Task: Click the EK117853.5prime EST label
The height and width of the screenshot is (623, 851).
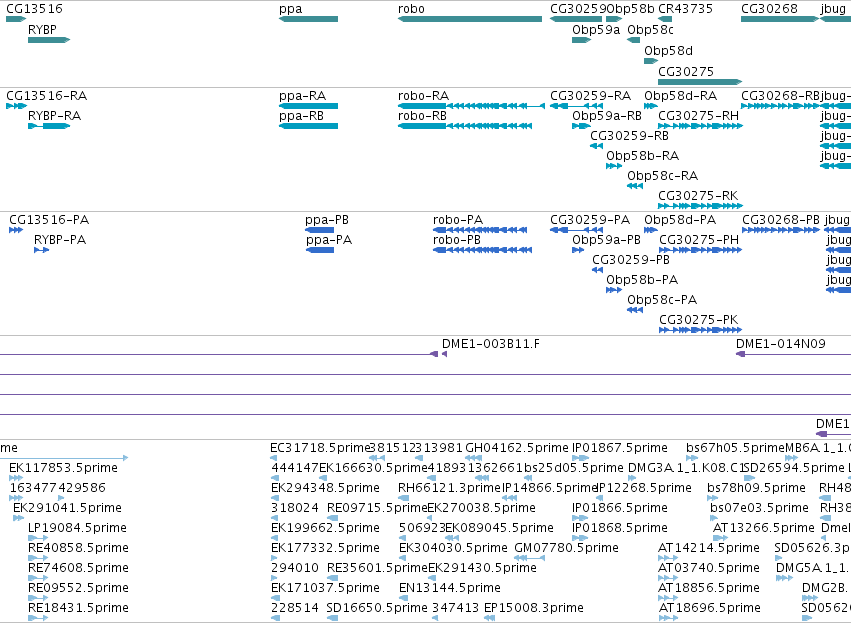Action: pyautogui.click(x=63, y=468)
